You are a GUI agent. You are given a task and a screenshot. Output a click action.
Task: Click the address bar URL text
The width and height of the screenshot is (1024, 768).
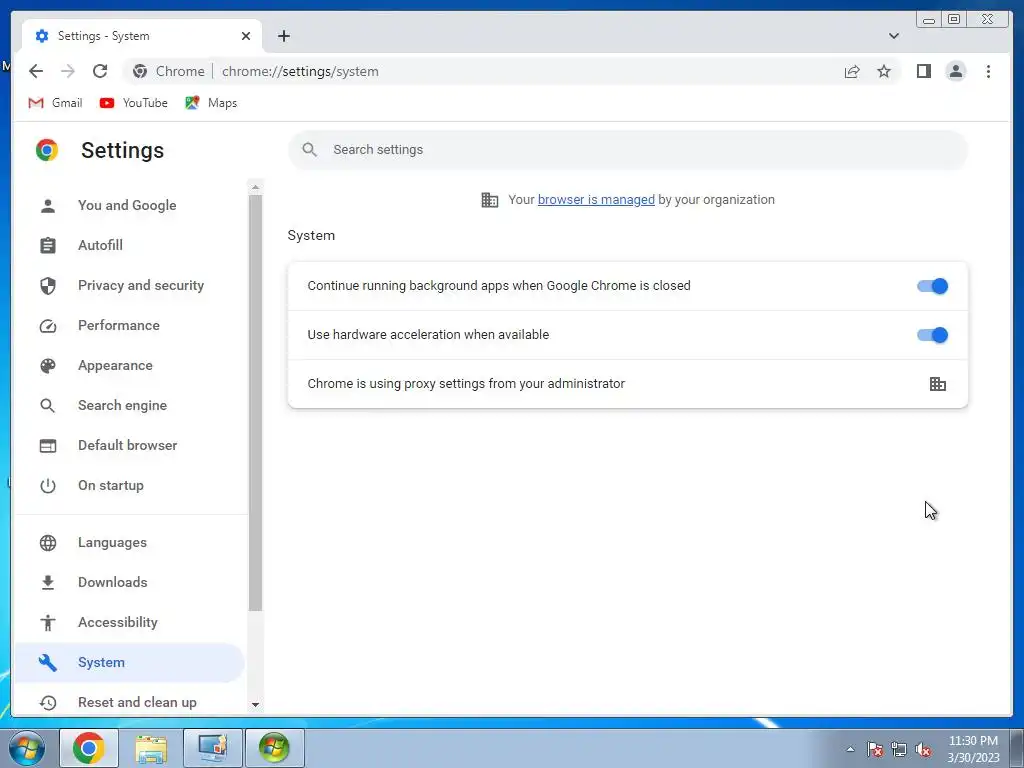pos(300,71)
